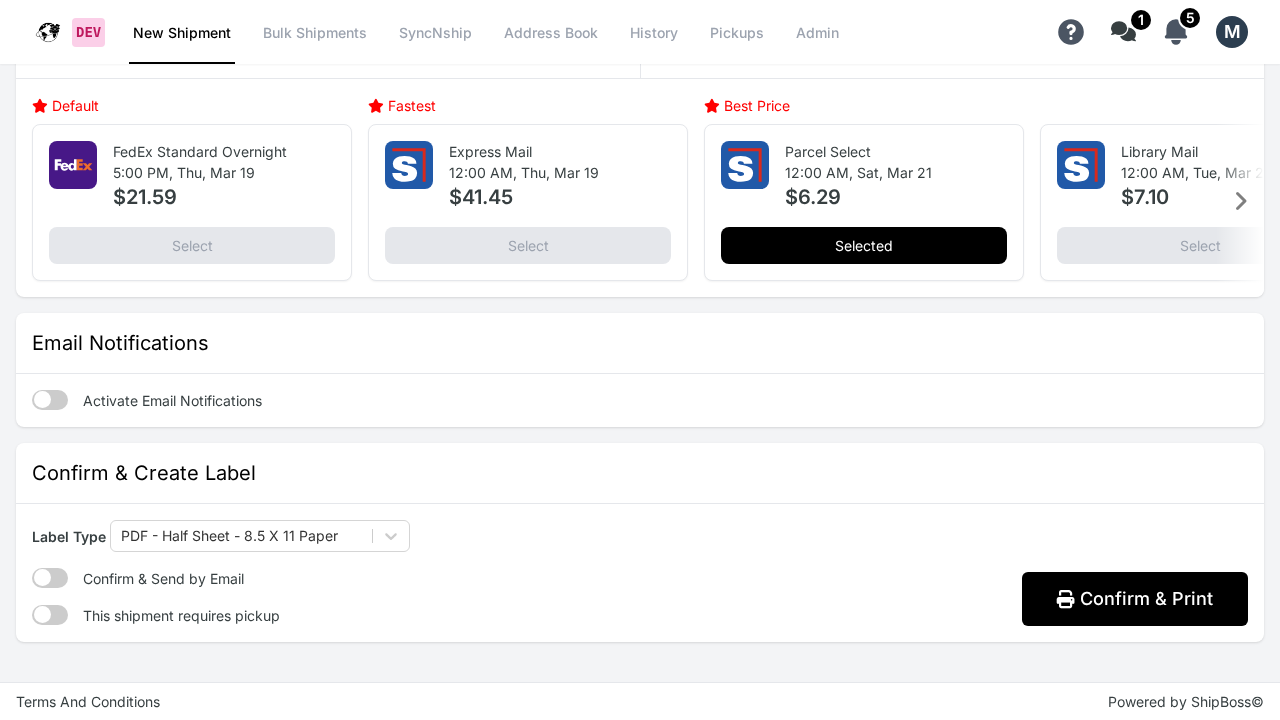The width and height of the screenshot is (1280, 720).
Task: Click the FedEx logo on Standard Overnight card
Action: point(72,164)
